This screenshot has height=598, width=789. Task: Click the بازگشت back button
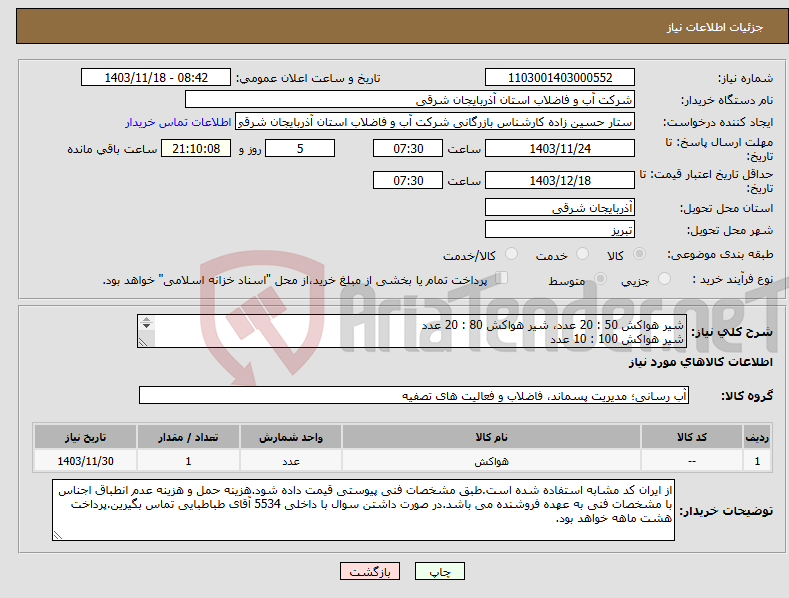pyautogui.click(x=370, y=571)
